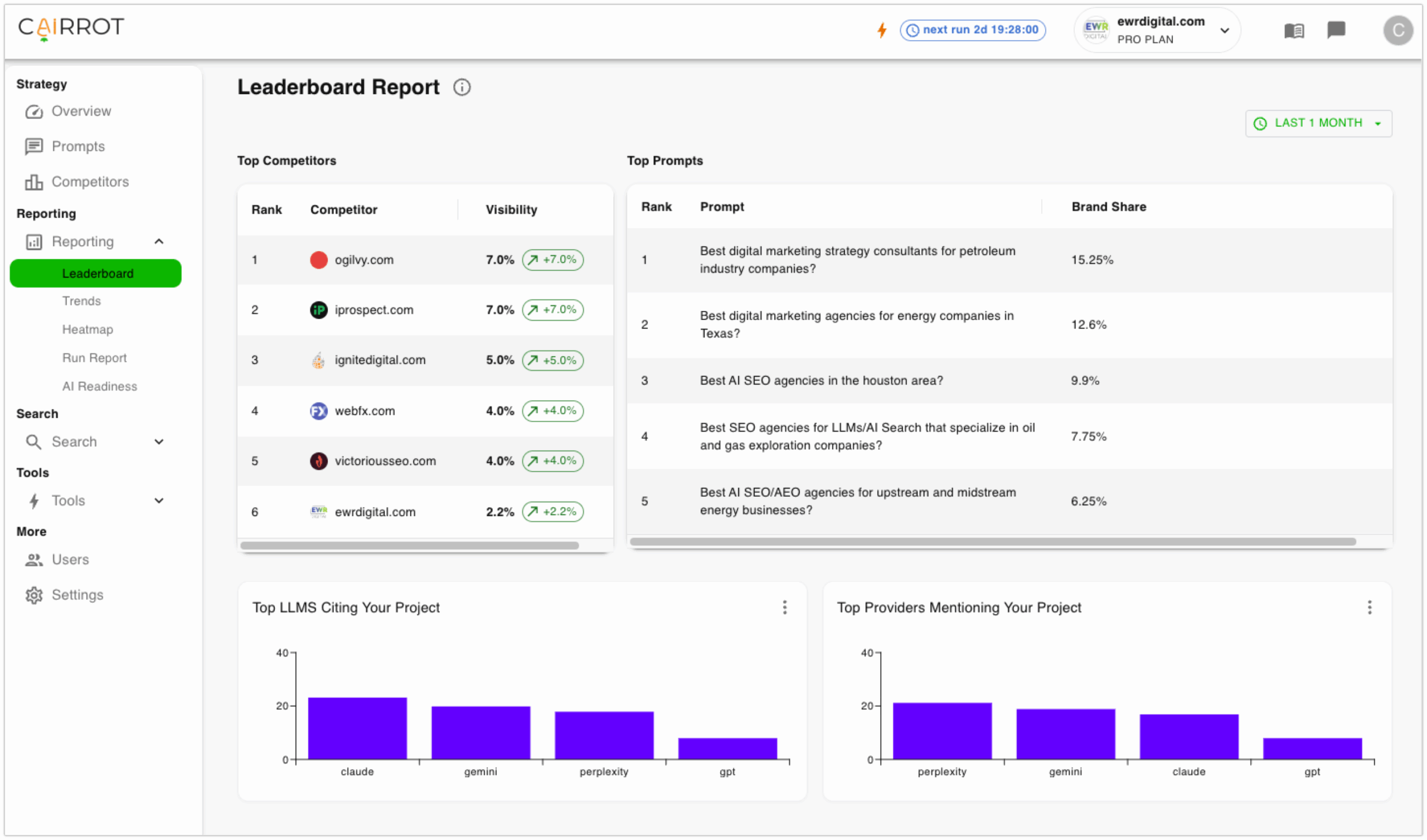The image size is (1427, 840).
Task: Open Settings gear icon in sidebar
Action: (x=34, y=595)
